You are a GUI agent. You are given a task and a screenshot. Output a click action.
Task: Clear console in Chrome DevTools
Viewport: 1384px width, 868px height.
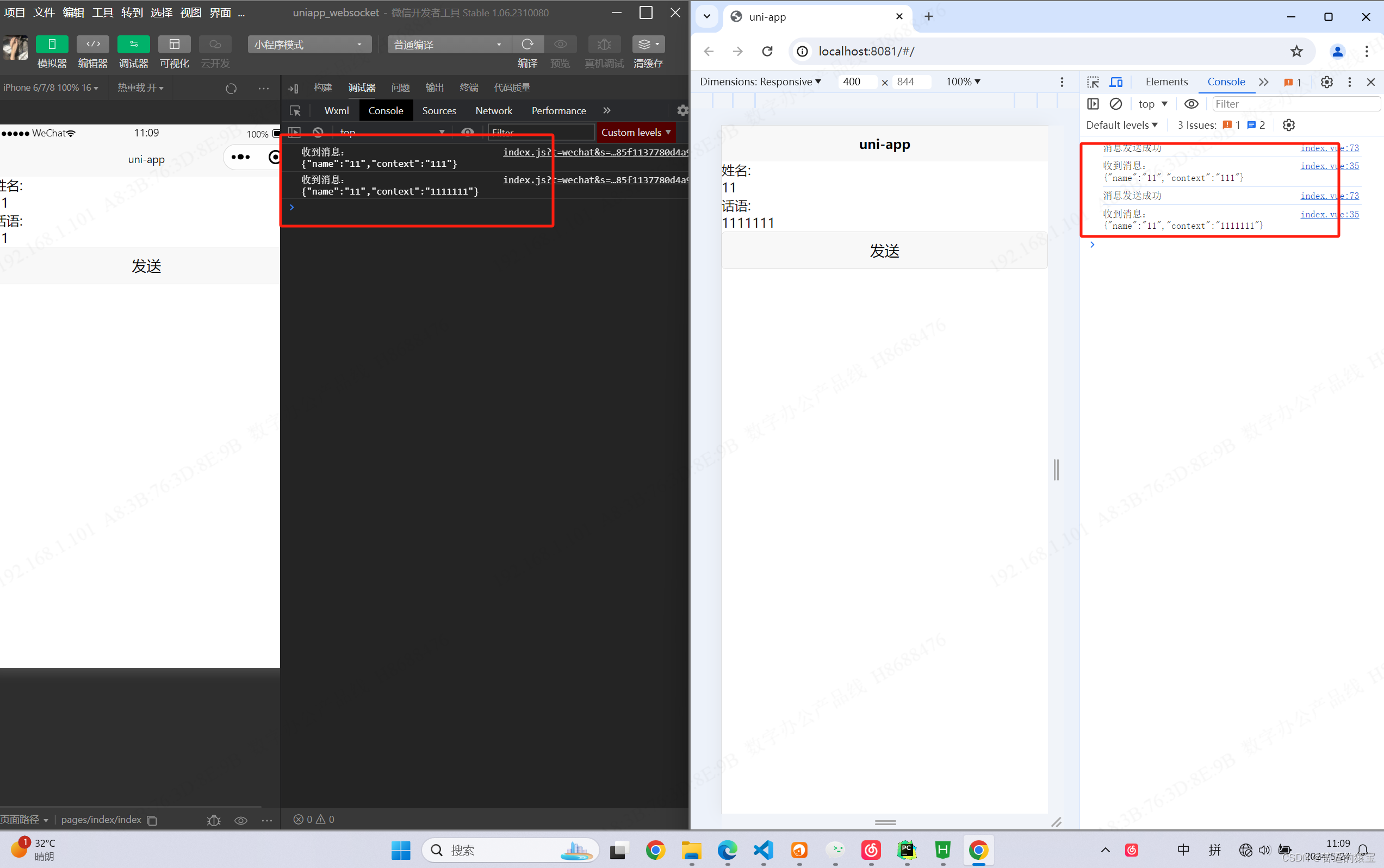click(1115, 104)
